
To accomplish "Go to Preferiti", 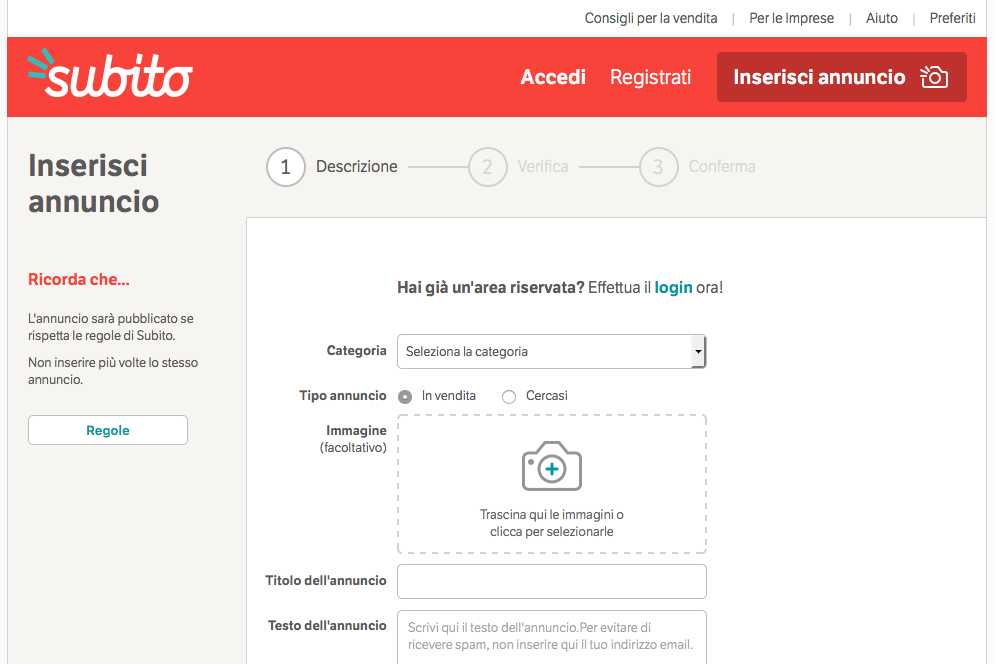I will [x=952, y=18].
